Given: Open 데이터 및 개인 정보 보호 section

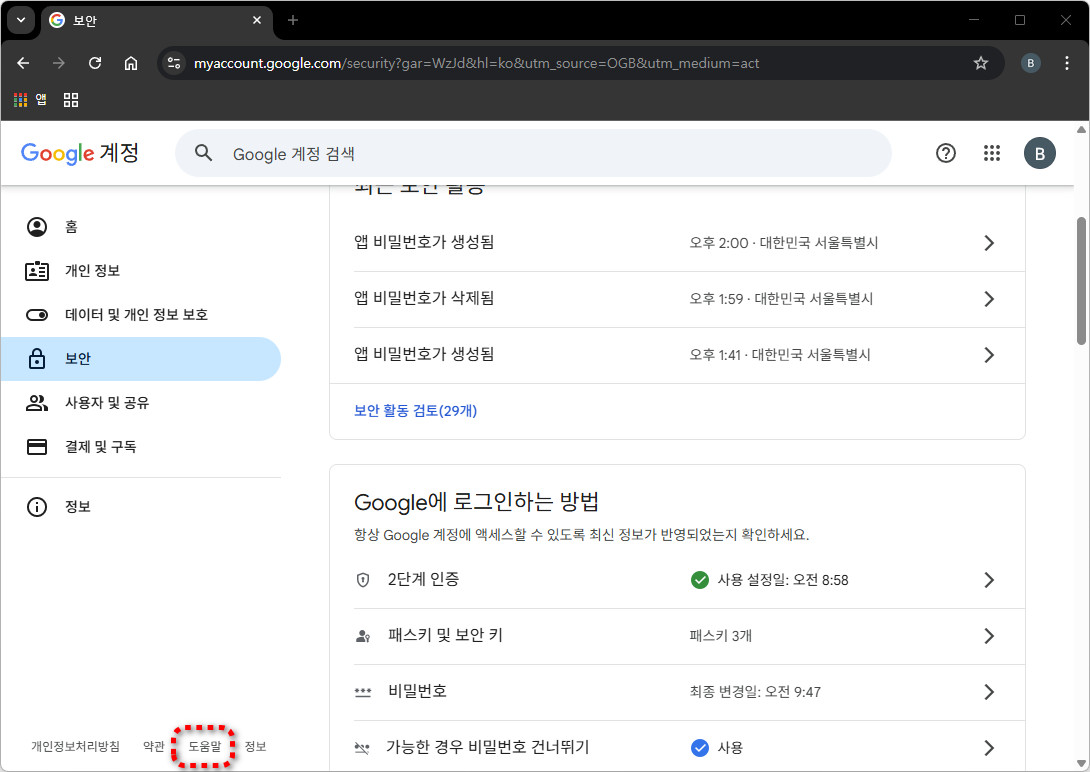Looking at the screenshot, I should pos(140,315).
